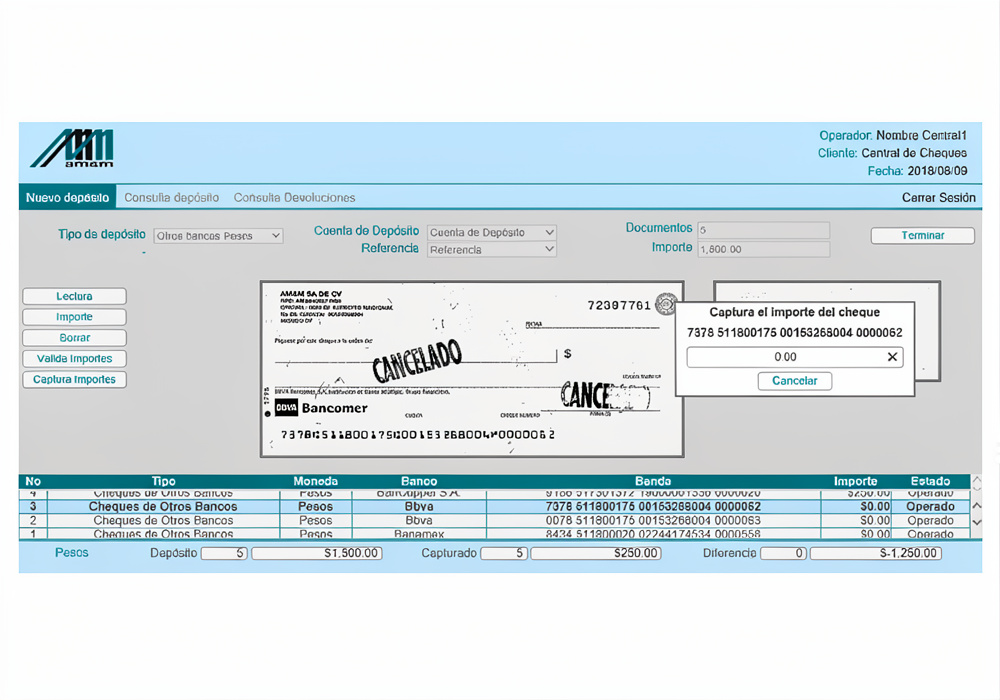Viewport: 1000px width, 700px height.
Task: Click the Terminar button
Action: [922, 235]
